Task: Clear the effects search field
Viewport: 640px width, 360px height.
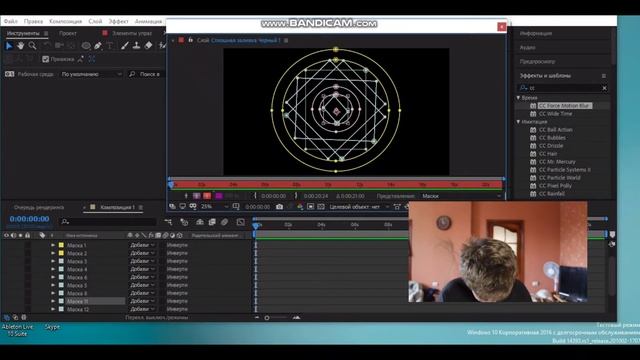Action: click(x=604, y=88)
